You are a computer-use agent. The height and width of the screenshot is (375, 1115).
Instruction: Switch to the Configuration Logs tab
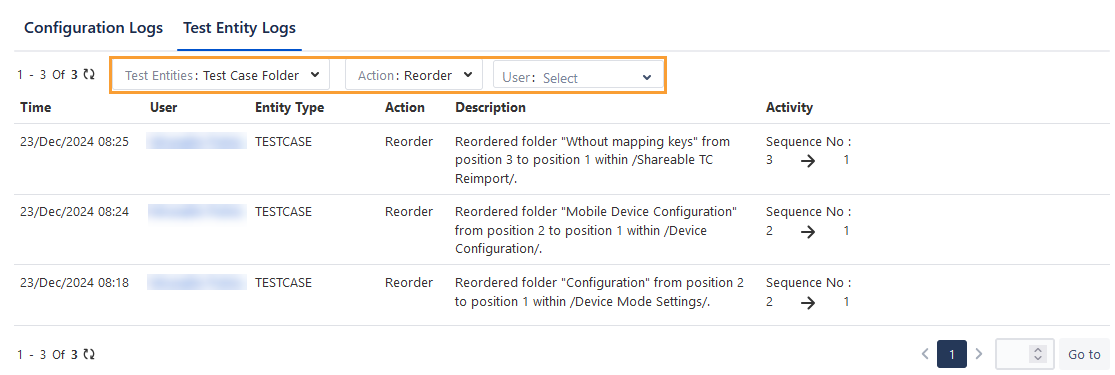pos(94,28)
